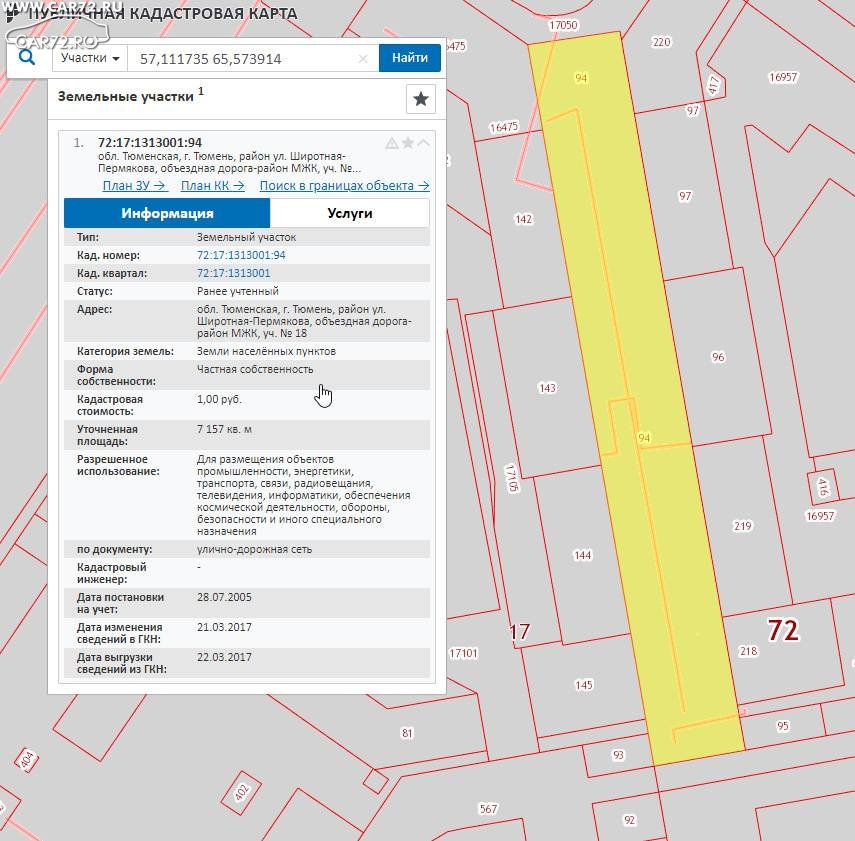Open the План ЗУ link
This screenshot has height=841, width=855.
tap(135, 186)
